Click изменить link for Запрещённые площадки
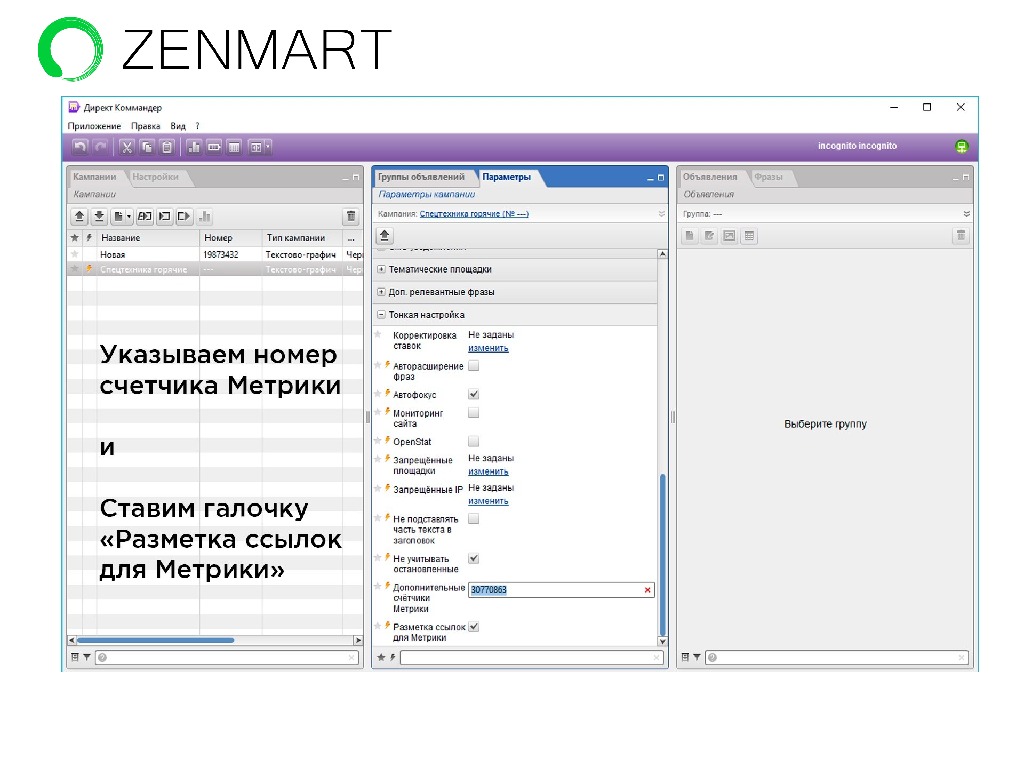Screen dimensions: 1024x768 pos(488,472)
